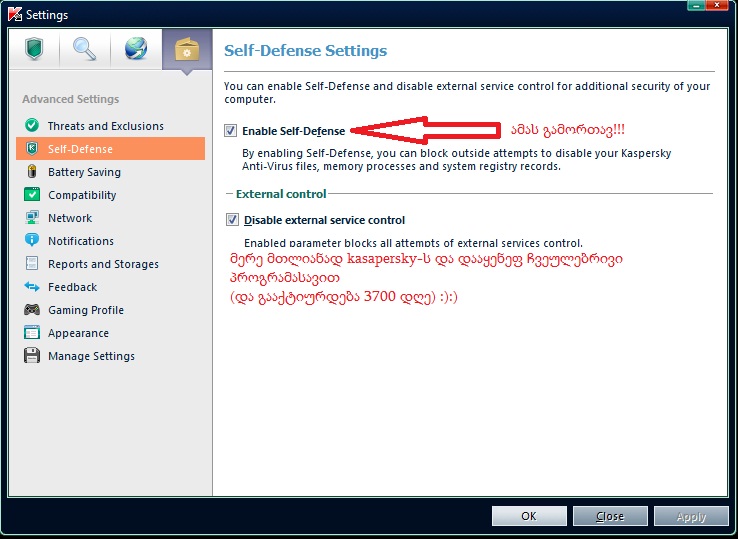Click the Enable Self-Defense label text

point(294,131)
